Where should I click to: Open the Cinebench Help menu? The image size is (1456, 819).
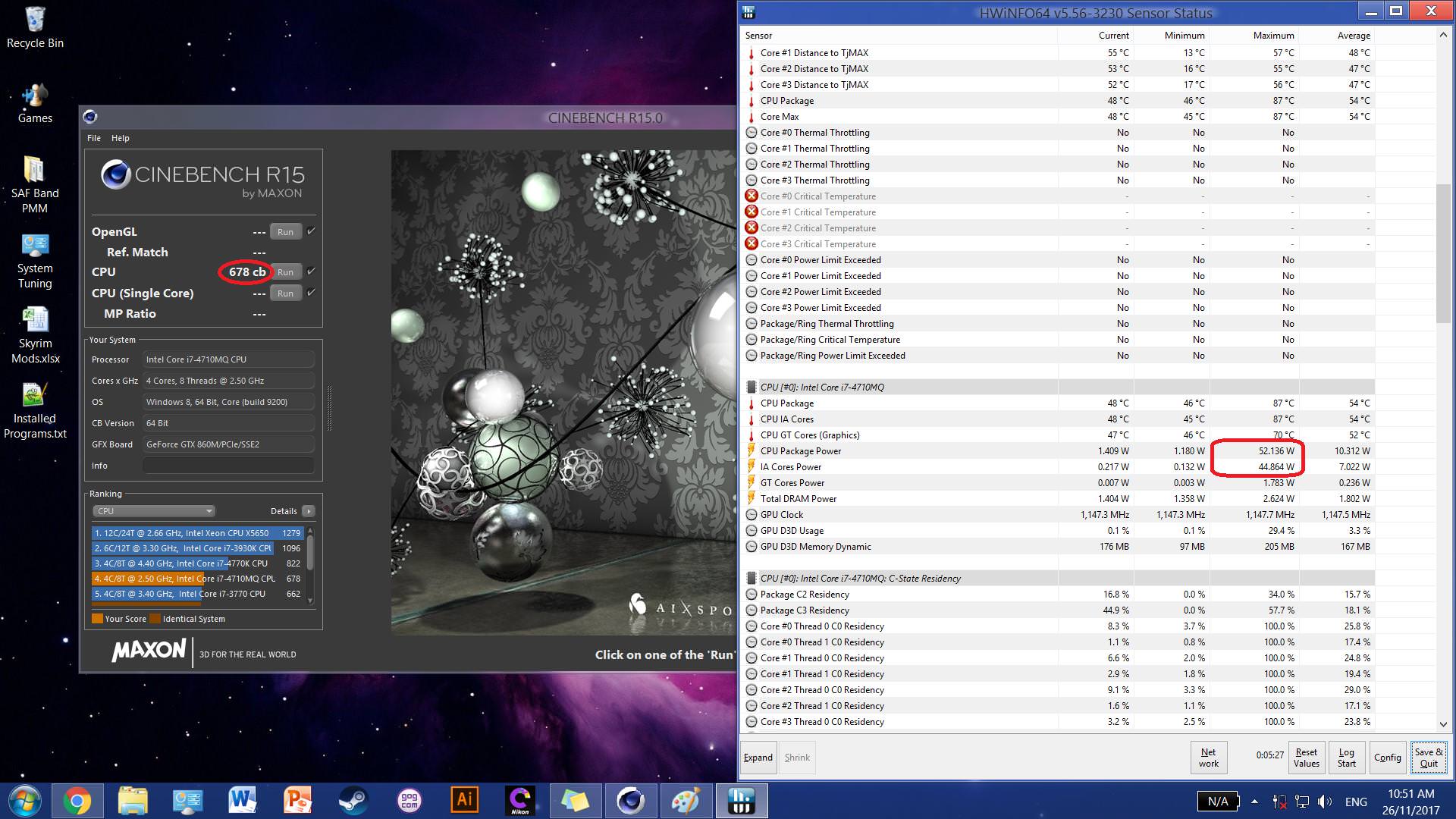[120, 138]
